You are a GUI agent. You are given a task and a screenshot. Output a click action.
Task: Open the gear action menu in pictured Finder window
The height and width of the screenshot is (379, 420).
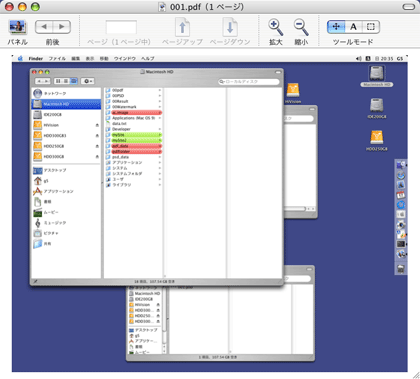tap(88, 81)
